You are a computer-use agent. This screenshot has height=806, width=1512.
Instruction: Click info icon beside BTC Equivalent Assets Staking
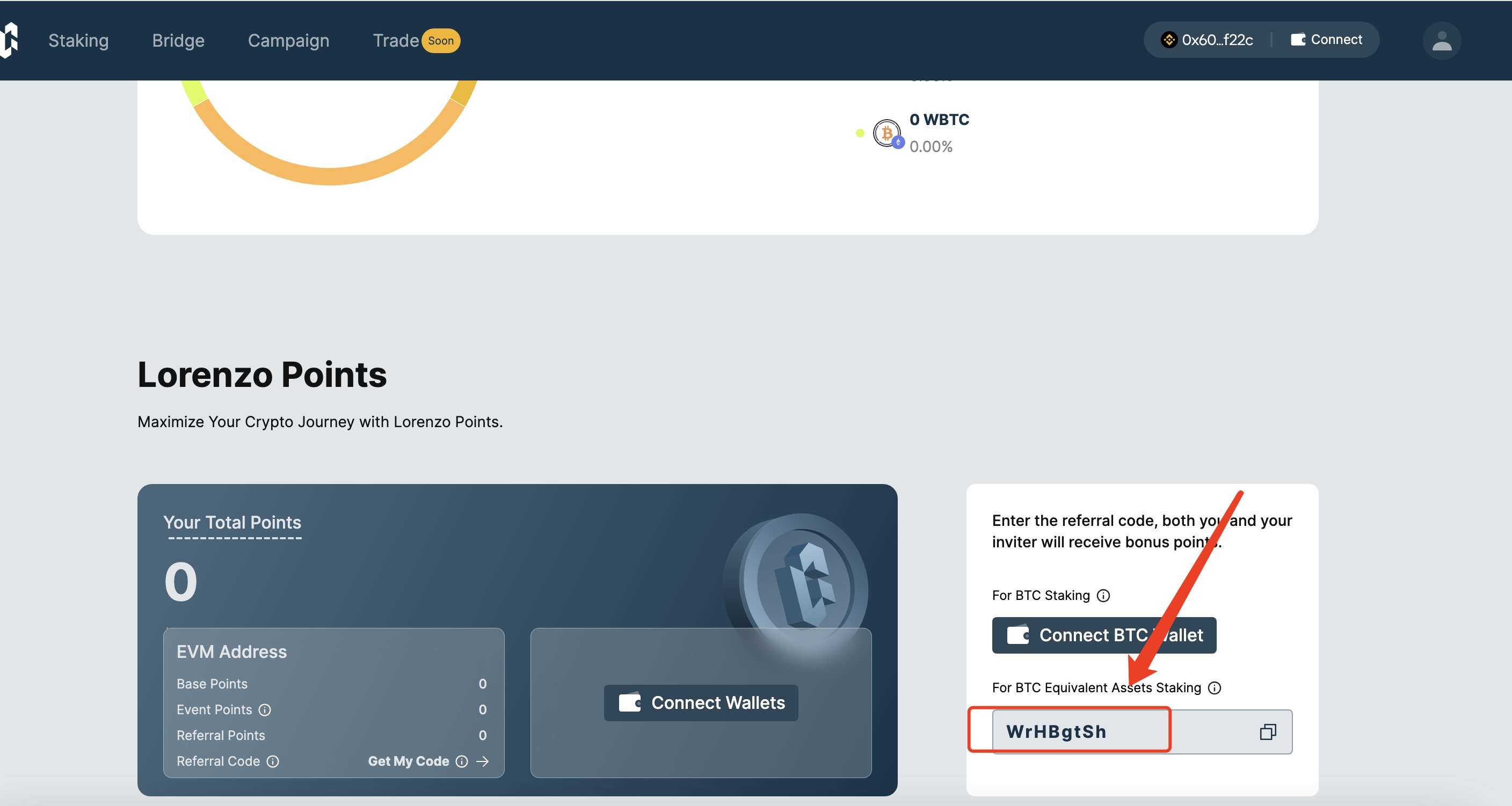(x=1215, y=687)
